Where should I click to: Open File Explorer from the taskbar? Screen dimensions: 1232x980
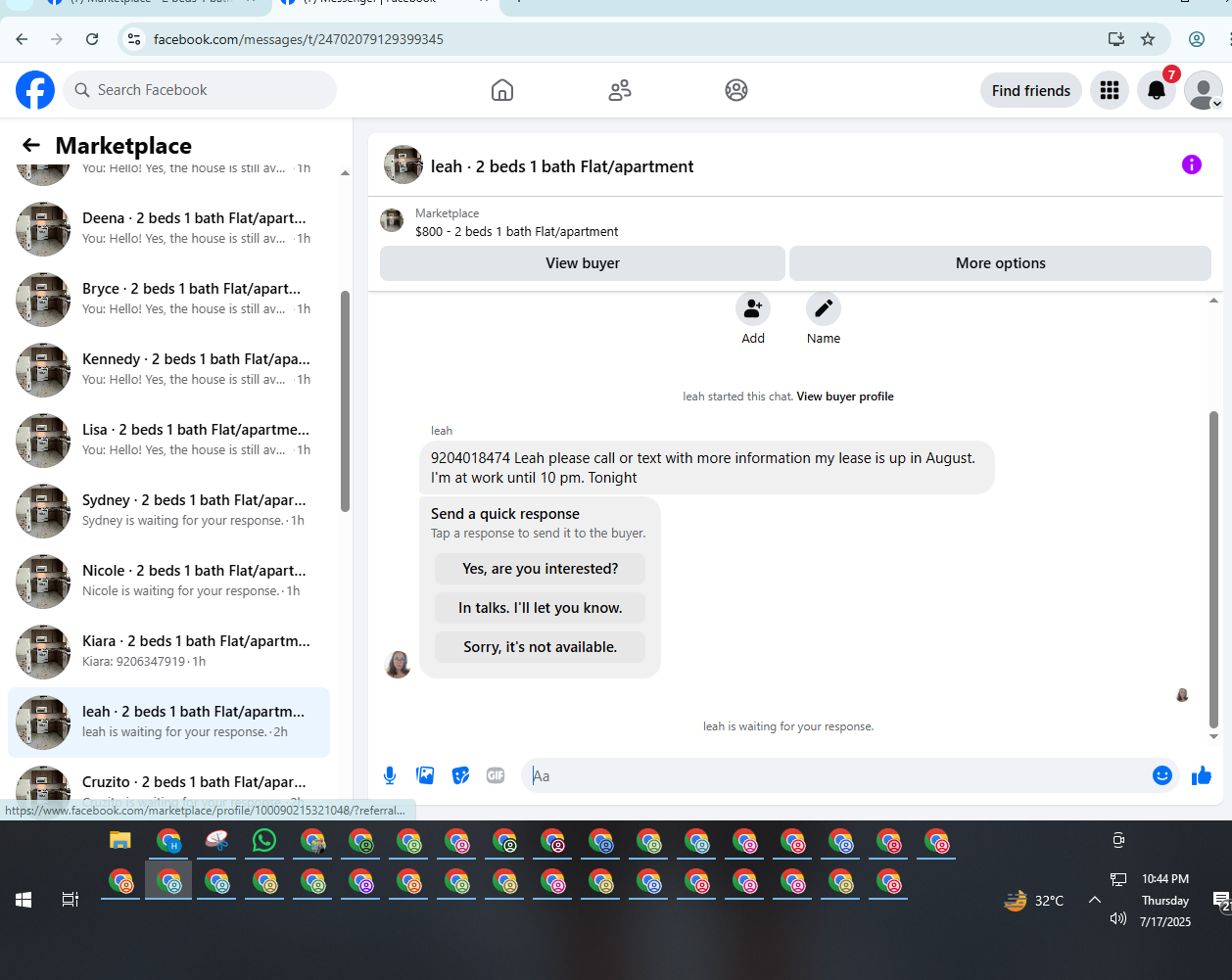pos(119,841)
